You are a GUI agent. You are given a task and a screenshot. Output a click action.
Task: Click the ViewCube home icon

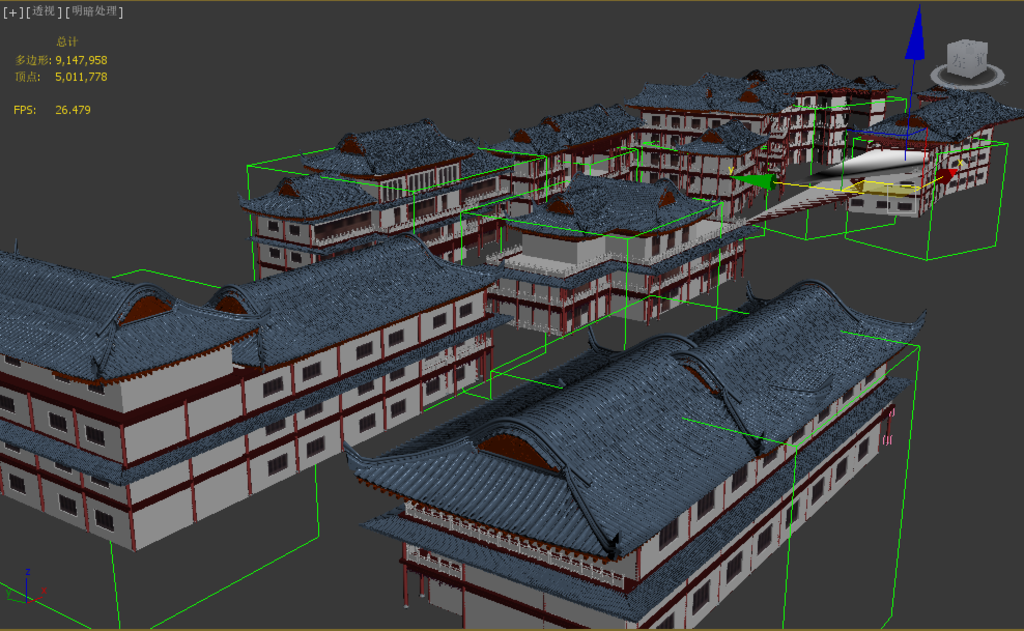tap(935, 35)
